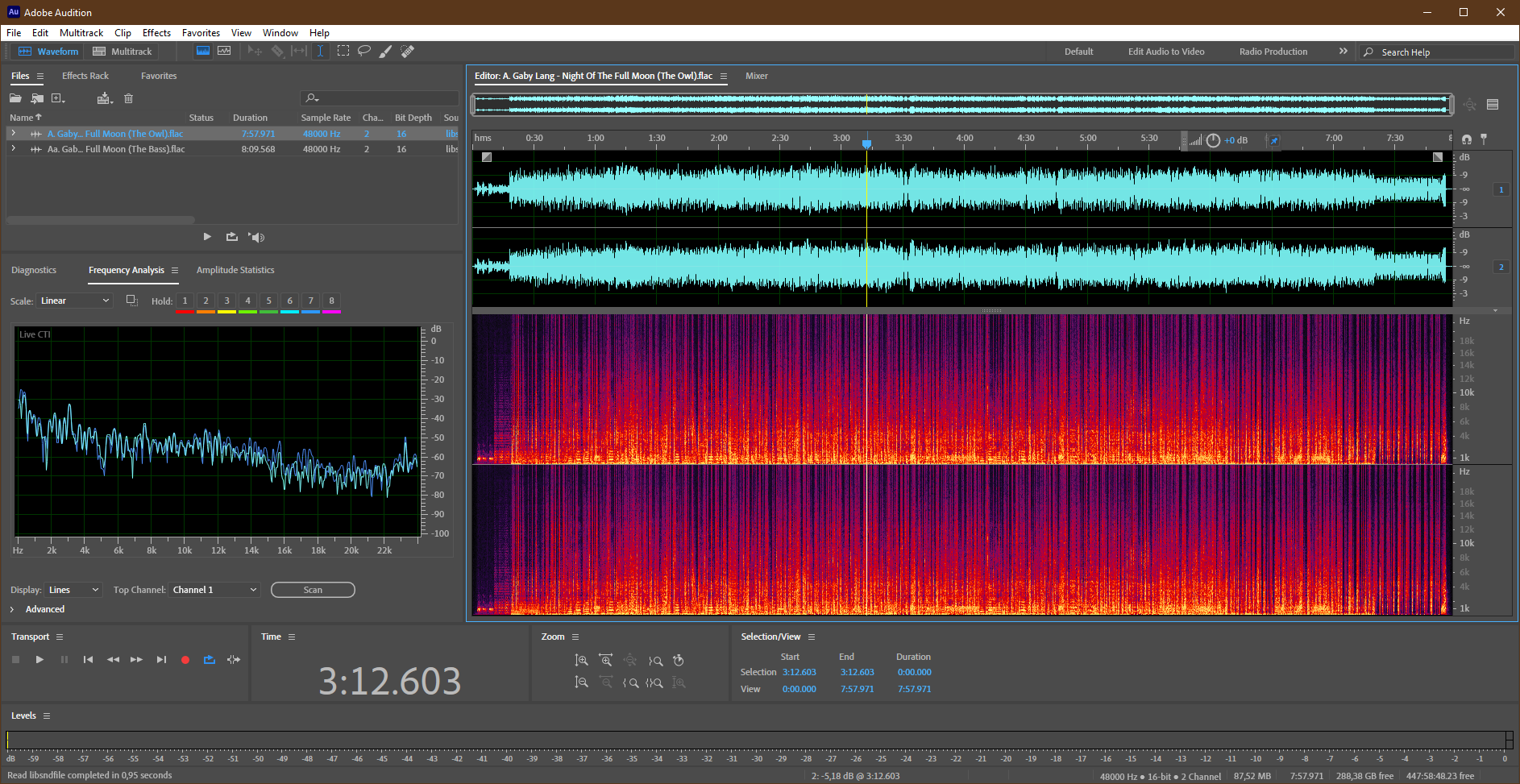Click the transport Stop button
The height and width of the screenshot is (784, 1520).
15,659
